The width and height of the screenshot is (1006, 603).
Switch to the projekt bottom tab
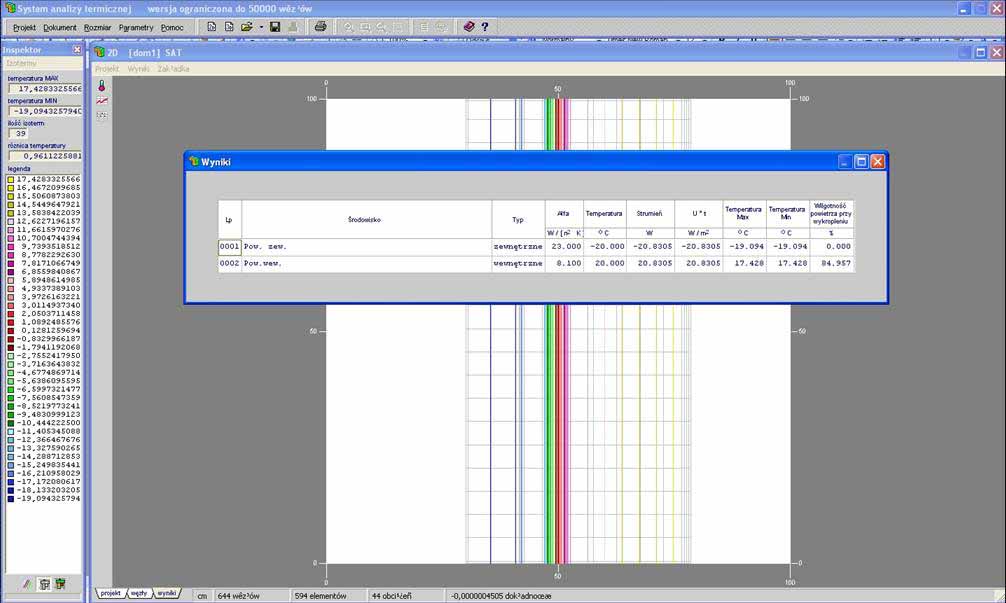[110, 593]
